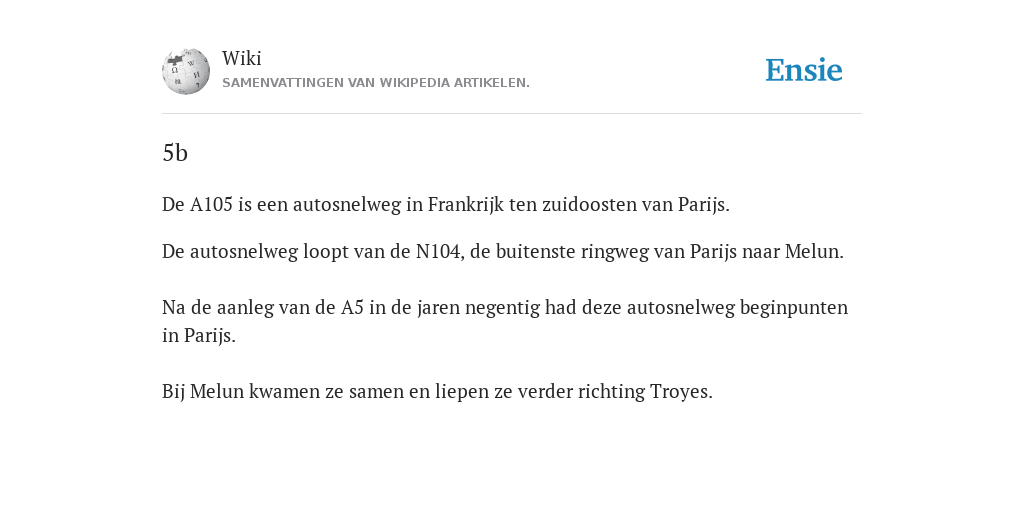1024x512 pixels.
Task: Click the Wikipedia globe logo
Action: pos(186,71)
